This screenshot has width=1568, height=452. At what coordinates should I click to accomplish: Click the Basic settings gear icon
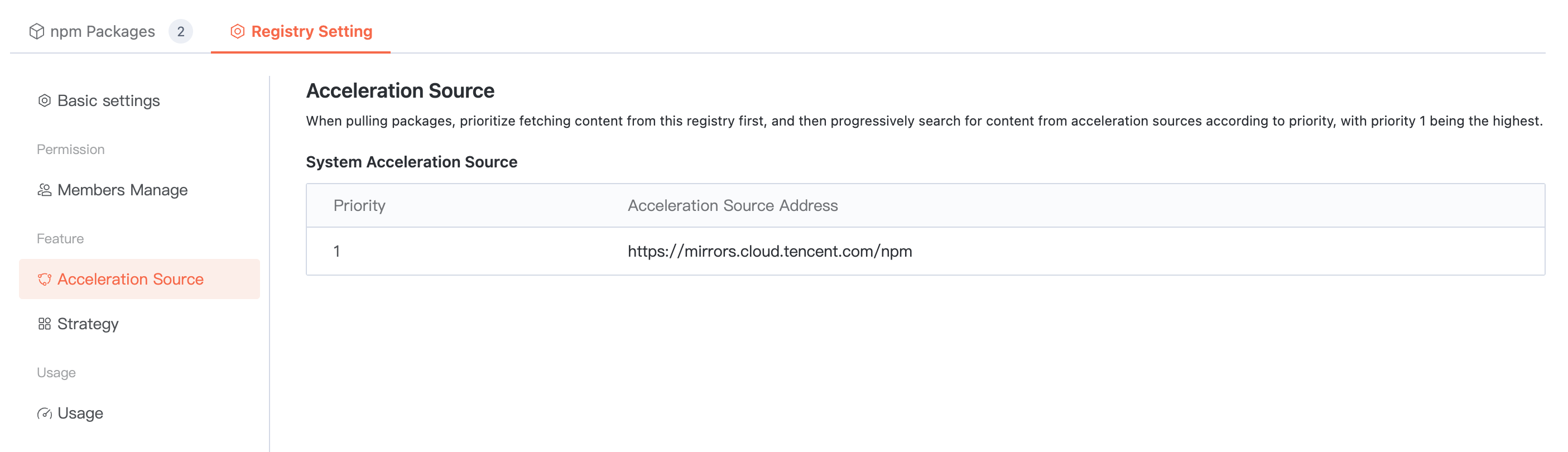pyautogui.click(x=45, y=100)
